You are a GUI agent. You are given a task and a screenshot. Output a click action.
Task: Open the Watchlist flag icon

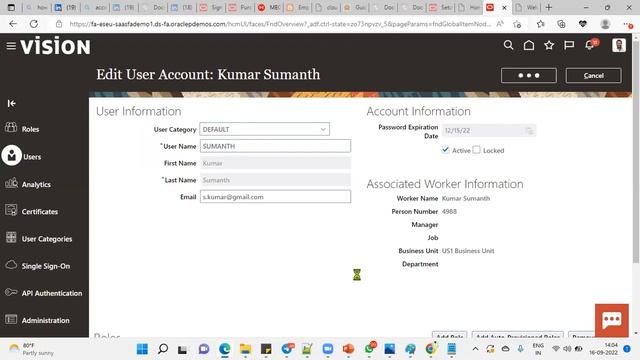[569, 45]
